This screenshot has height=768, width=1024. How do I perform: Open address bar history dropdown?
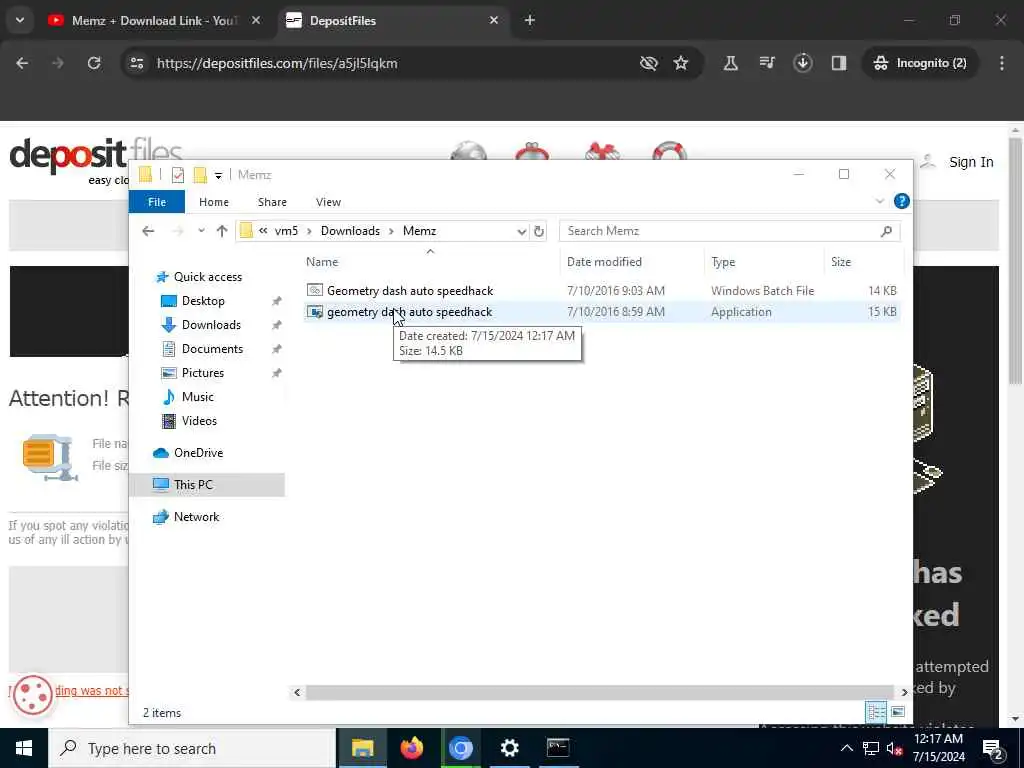(x=521, y=231)
